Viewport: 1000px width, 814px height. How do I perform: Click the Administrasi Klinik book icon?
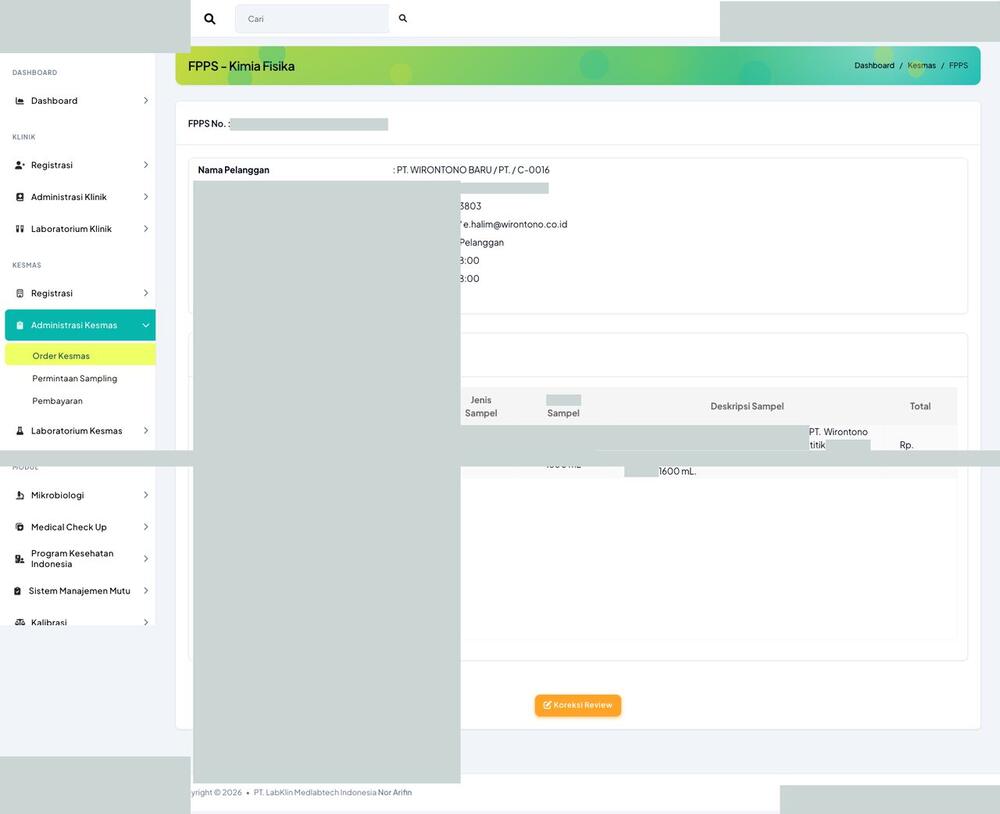pos(20,197)
